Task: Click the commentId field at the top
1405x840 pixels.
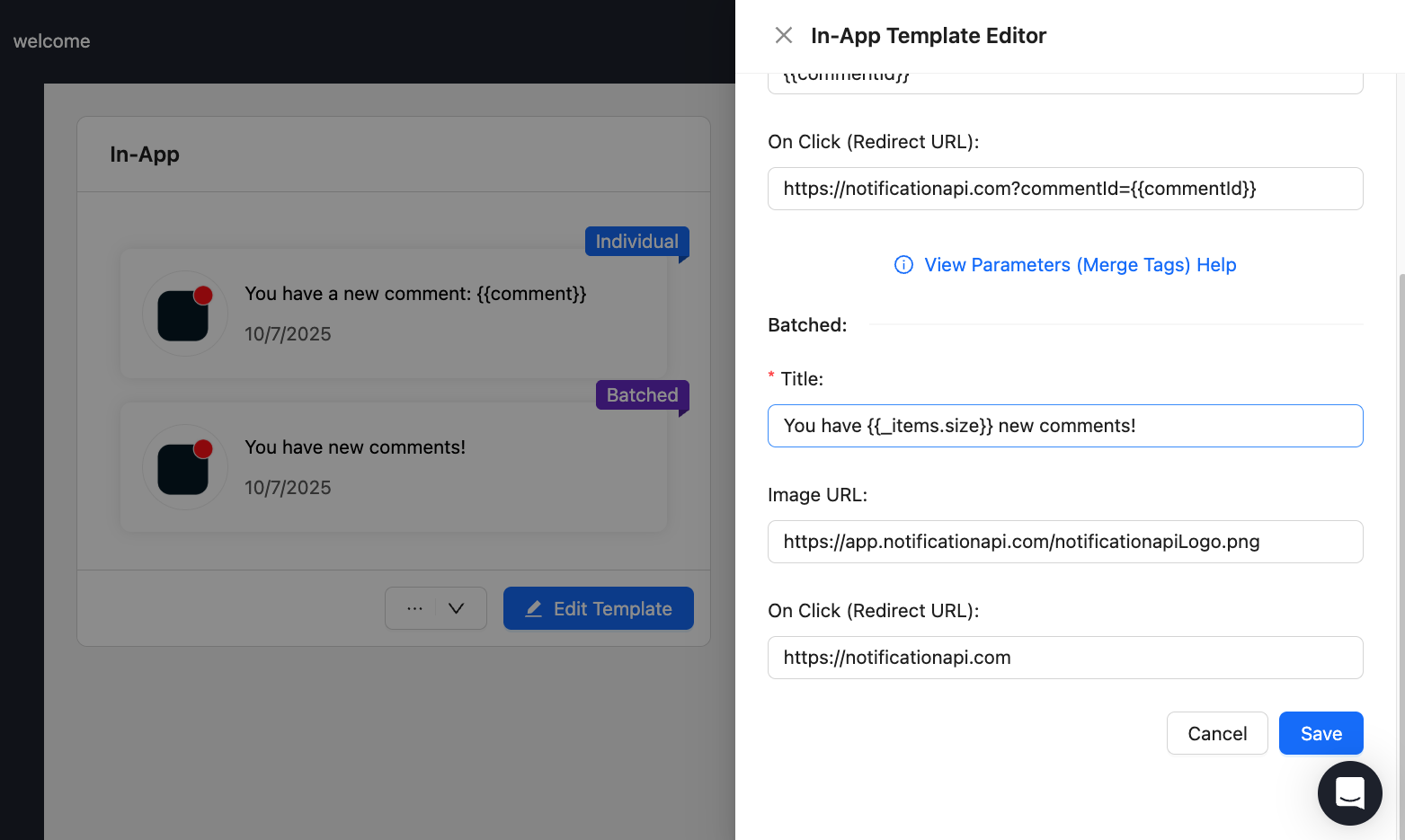Action: coord(1065,76)
